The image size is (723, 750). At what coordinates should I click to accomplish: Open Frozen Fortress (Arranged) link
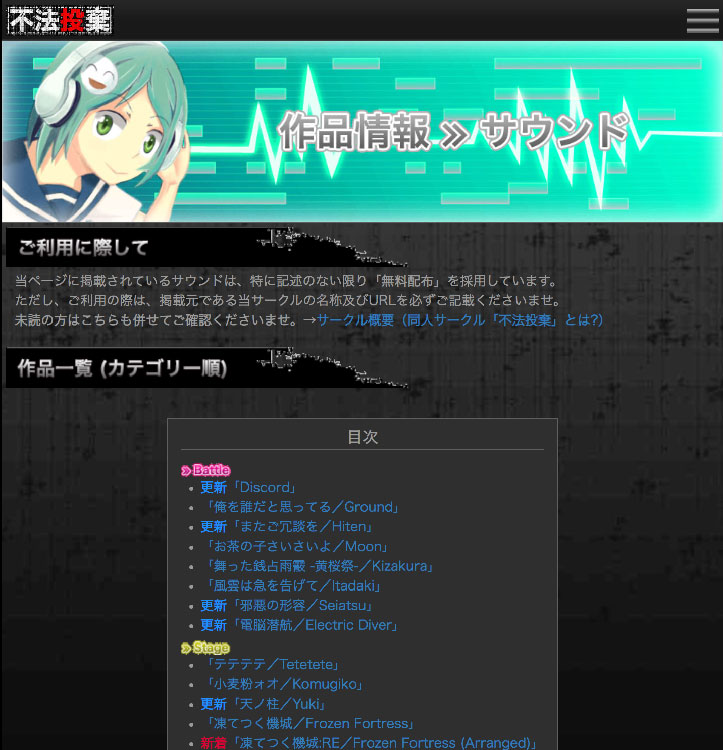pyautogui.click(x=384, y=743)
